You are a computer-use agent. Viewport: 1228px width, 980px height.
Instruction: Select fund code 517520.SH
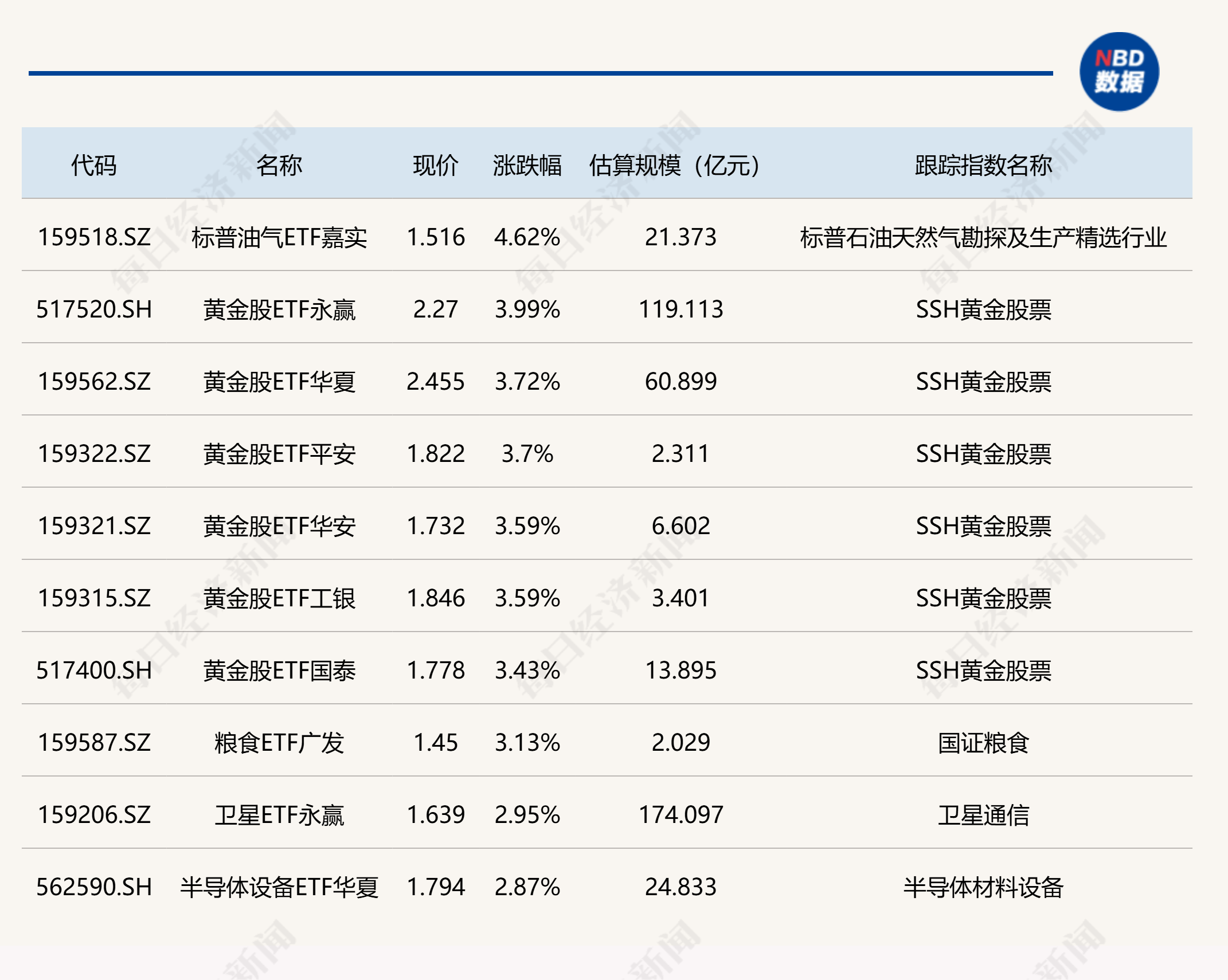click(x=94, y=309)
